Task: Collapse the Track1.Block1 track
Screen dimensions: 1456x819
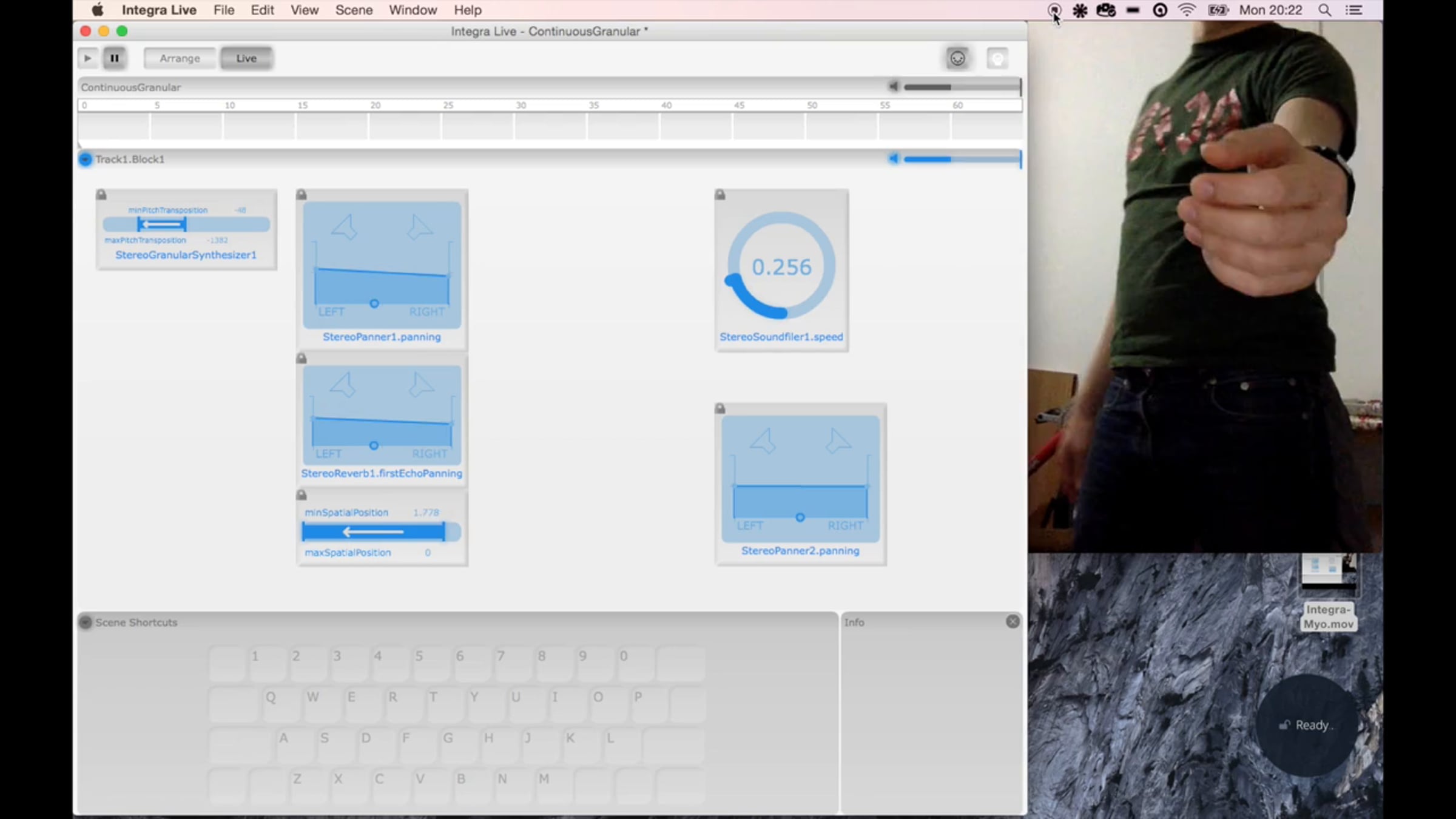Action: pyautogui.click(x=86, y=160)
